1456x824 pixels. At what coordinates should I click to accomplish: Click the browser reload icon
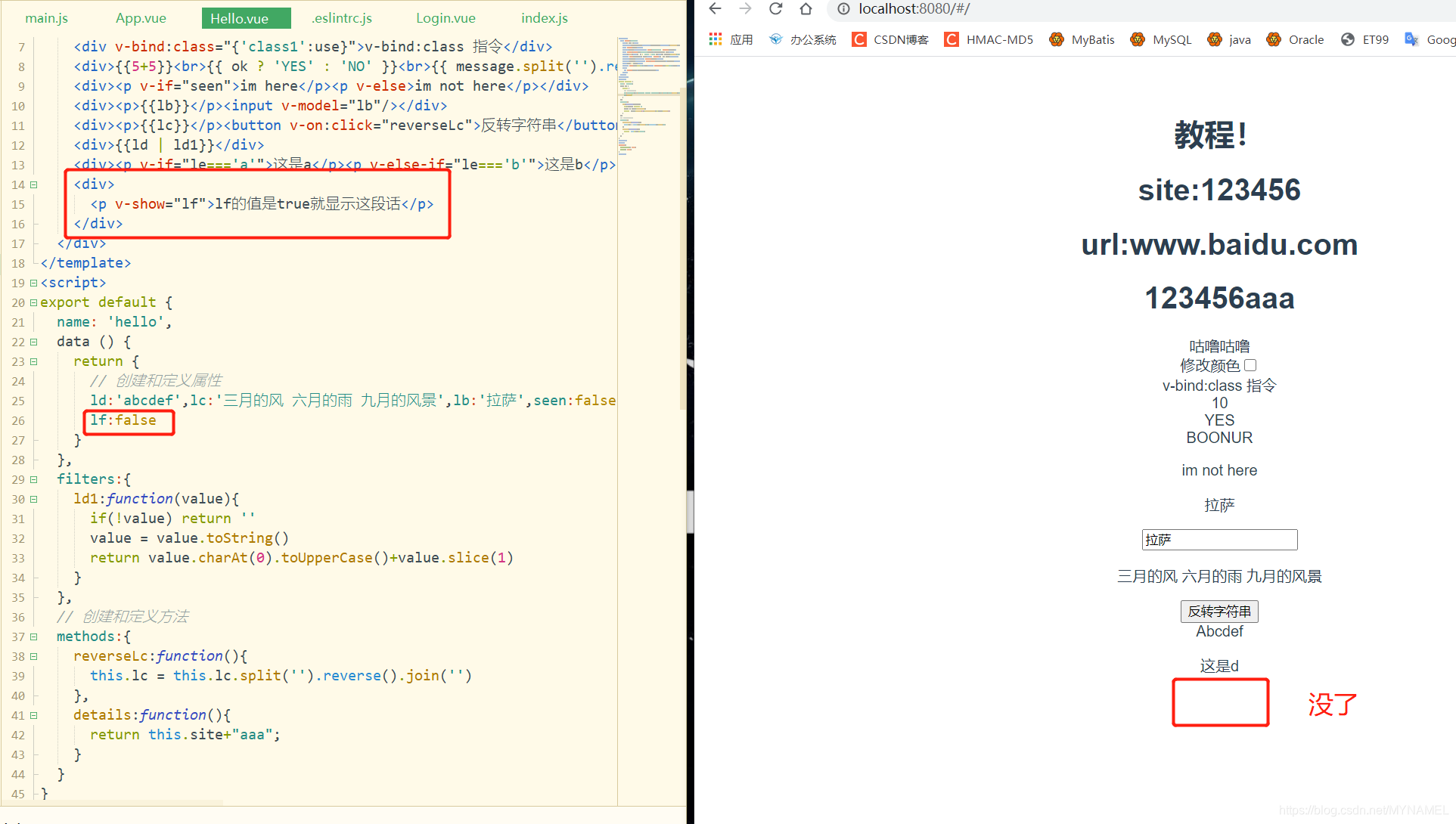point(775,9)
